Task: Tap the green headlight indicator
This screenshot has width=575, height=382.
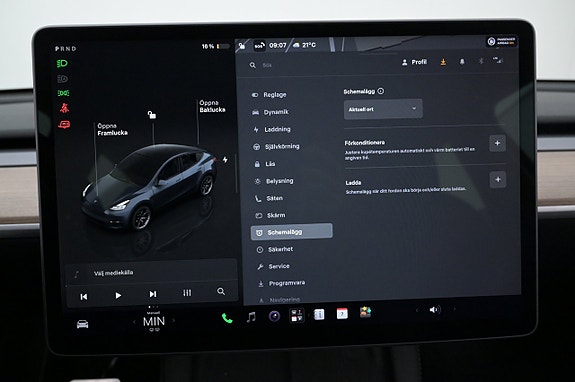Action: pos(62,63)
